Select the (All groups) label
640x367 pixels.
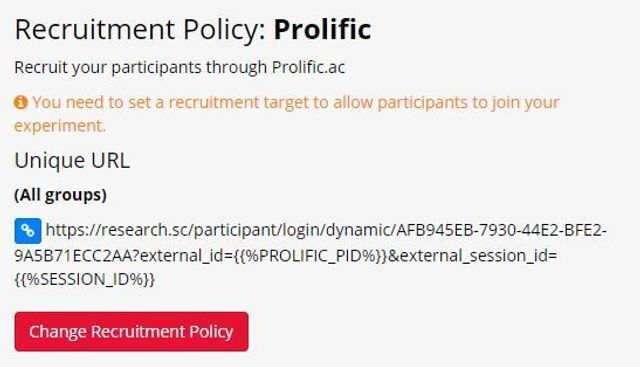(60, 195)
